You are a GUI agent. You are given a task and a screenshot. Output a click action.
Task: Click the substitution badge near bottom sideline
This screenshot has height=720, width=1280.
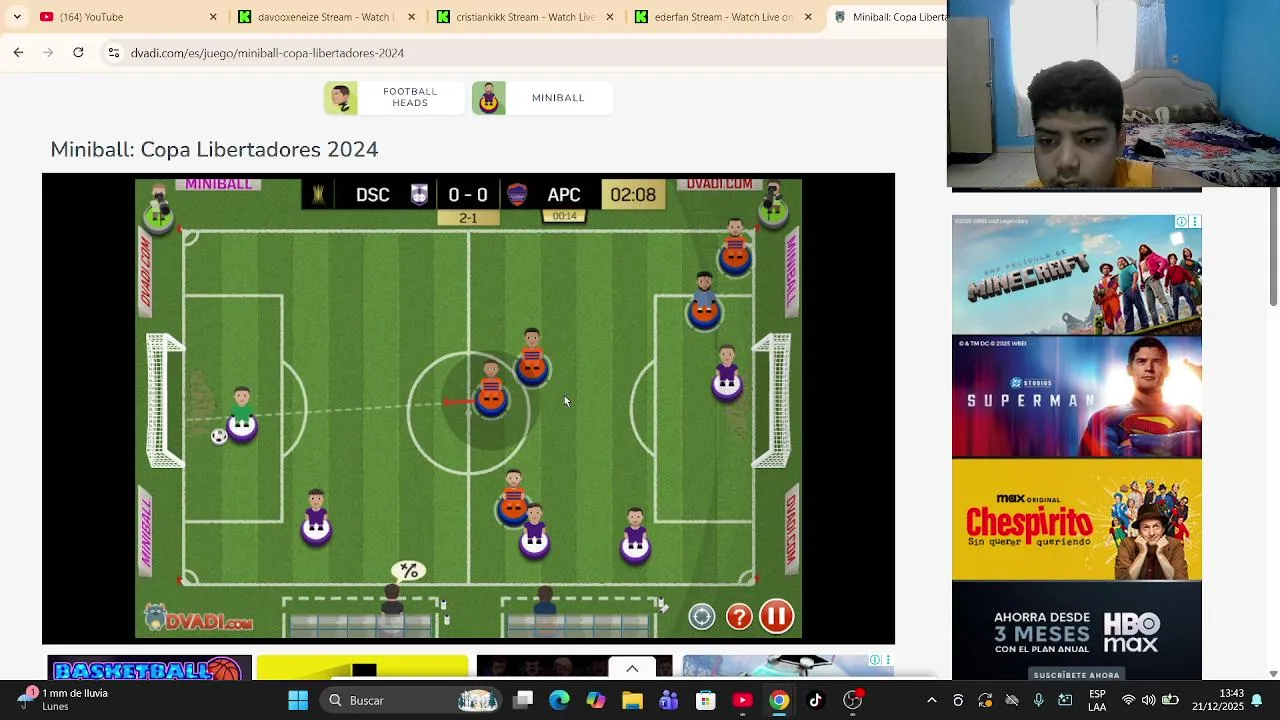[409, 571]
